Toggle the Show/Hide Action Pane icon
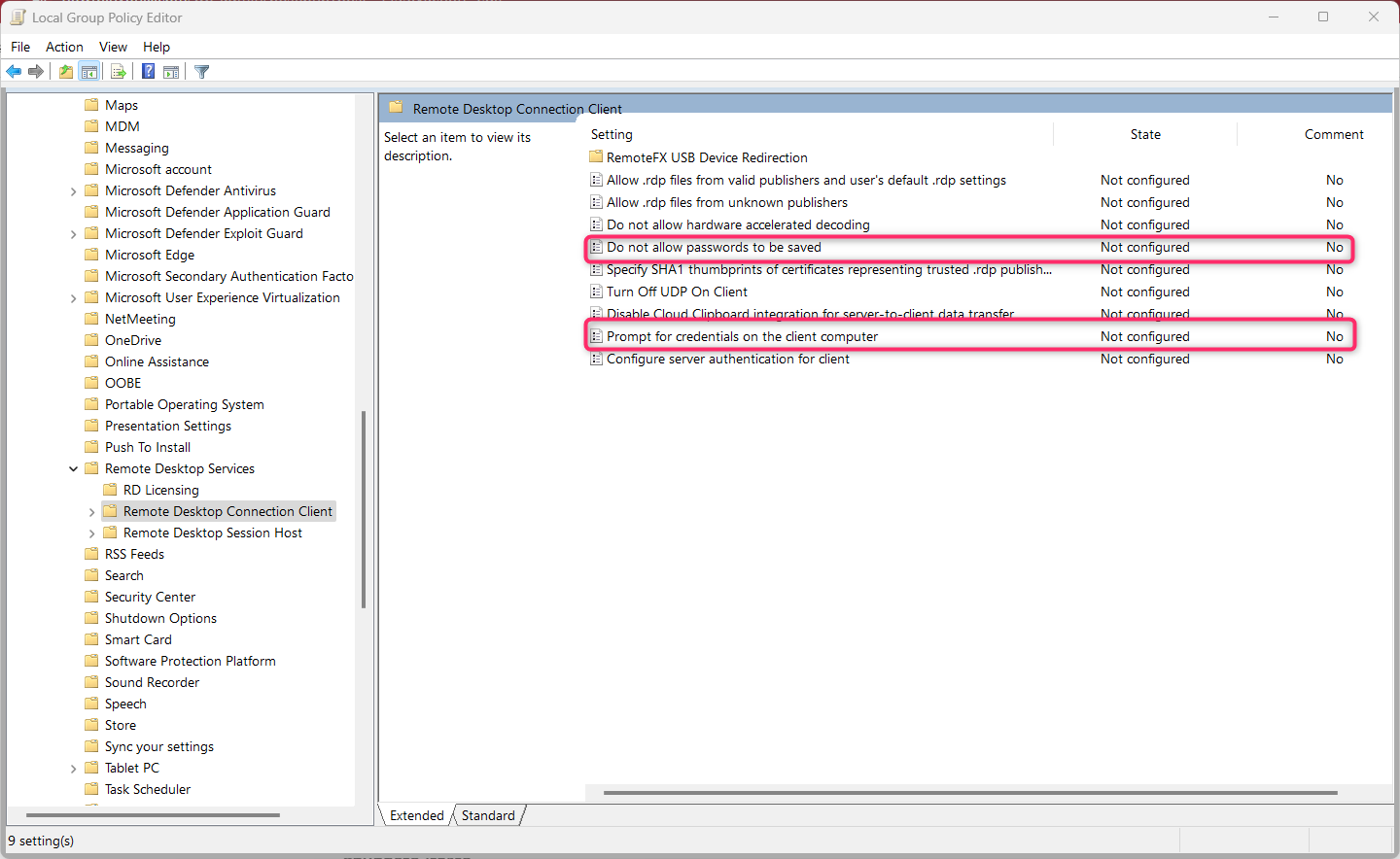This screenshot has height=859, width=1400. (171, 71)
